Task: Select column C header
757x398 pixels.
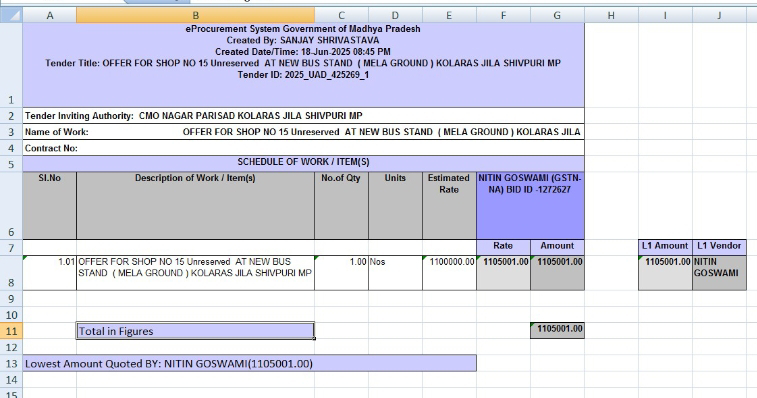Action: click(341, 15)
